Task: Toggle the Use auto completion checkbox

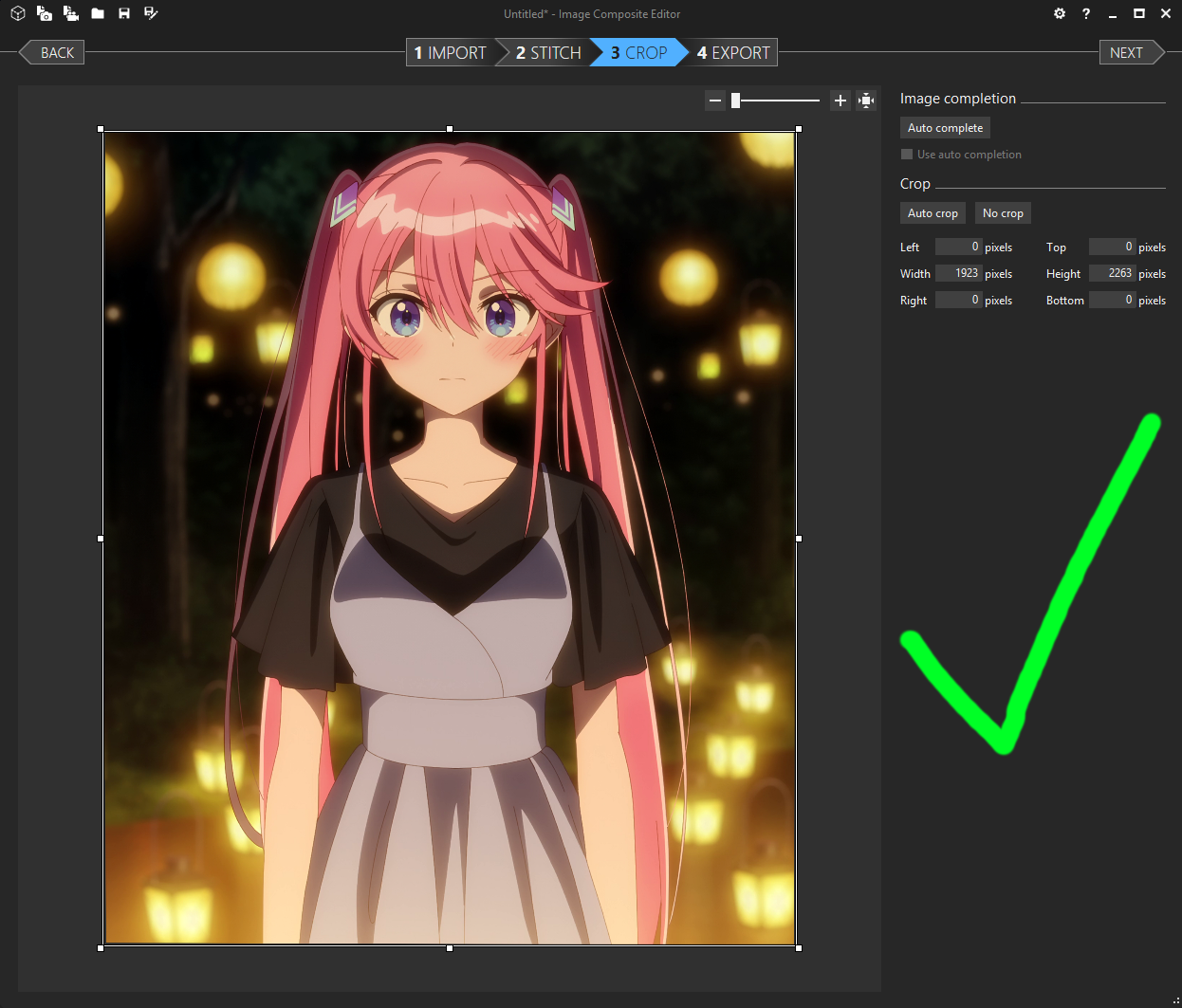Action: 907,154
